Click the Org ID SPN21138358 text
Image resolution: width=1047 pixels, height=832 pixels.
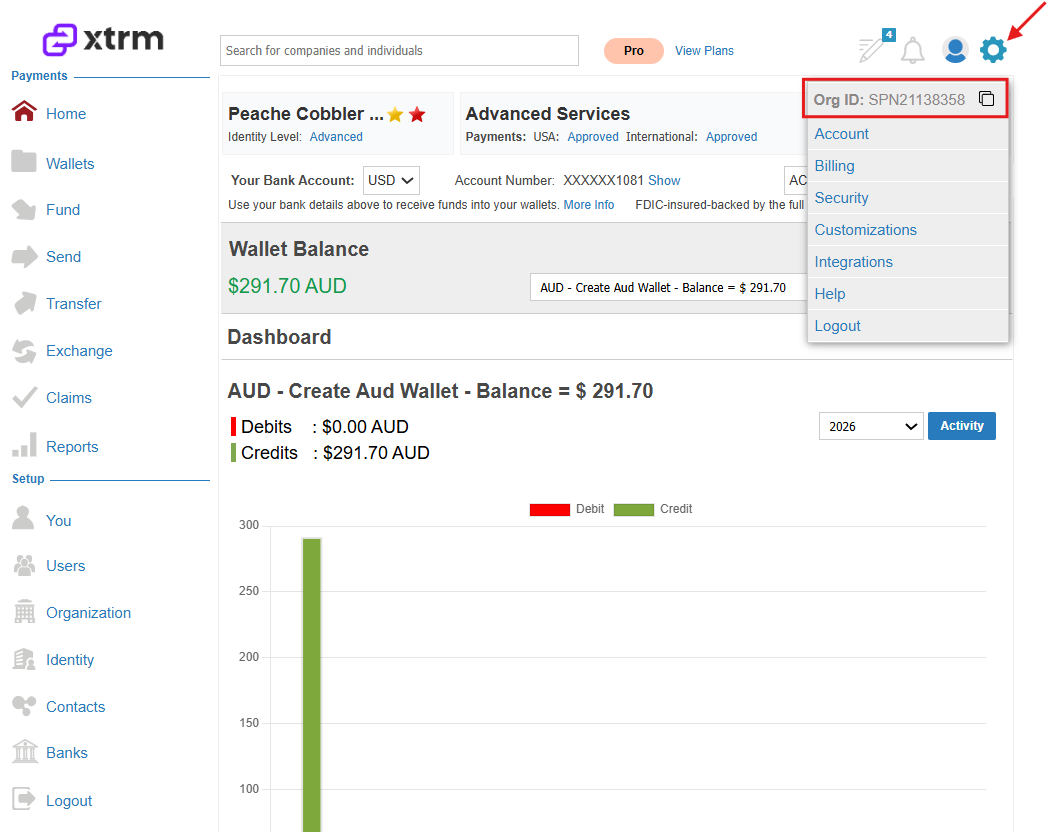pos(889,99)
